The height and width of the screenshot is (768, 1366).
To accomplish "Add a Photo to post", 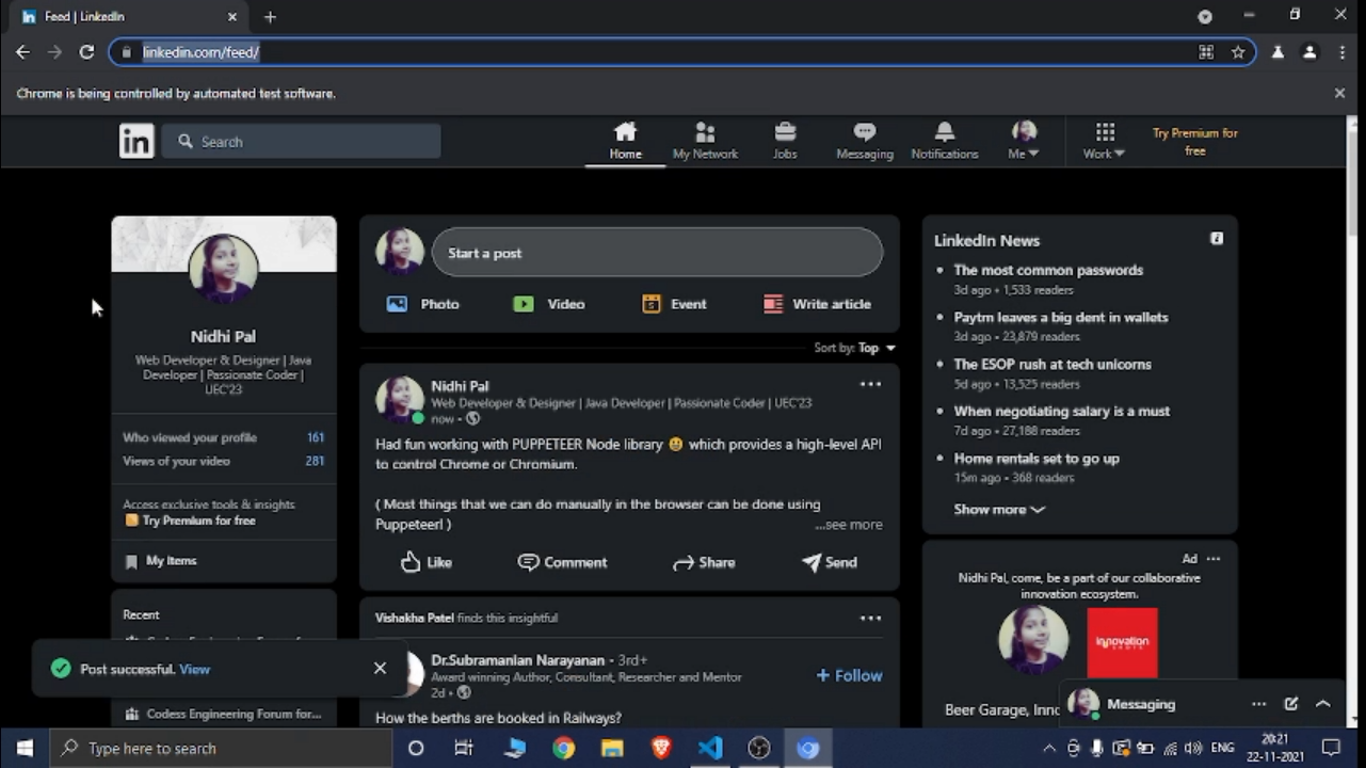I will [x=423, y=304].
